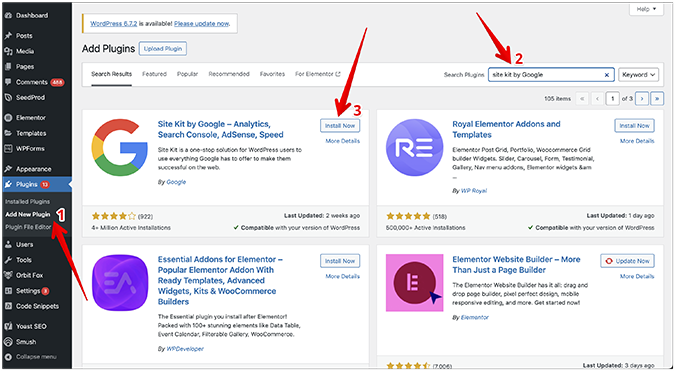The width and height of the screenshot is (675, 371).
Task: Click the Elementor Website Builder logo
Action: (x=415, y=282)
